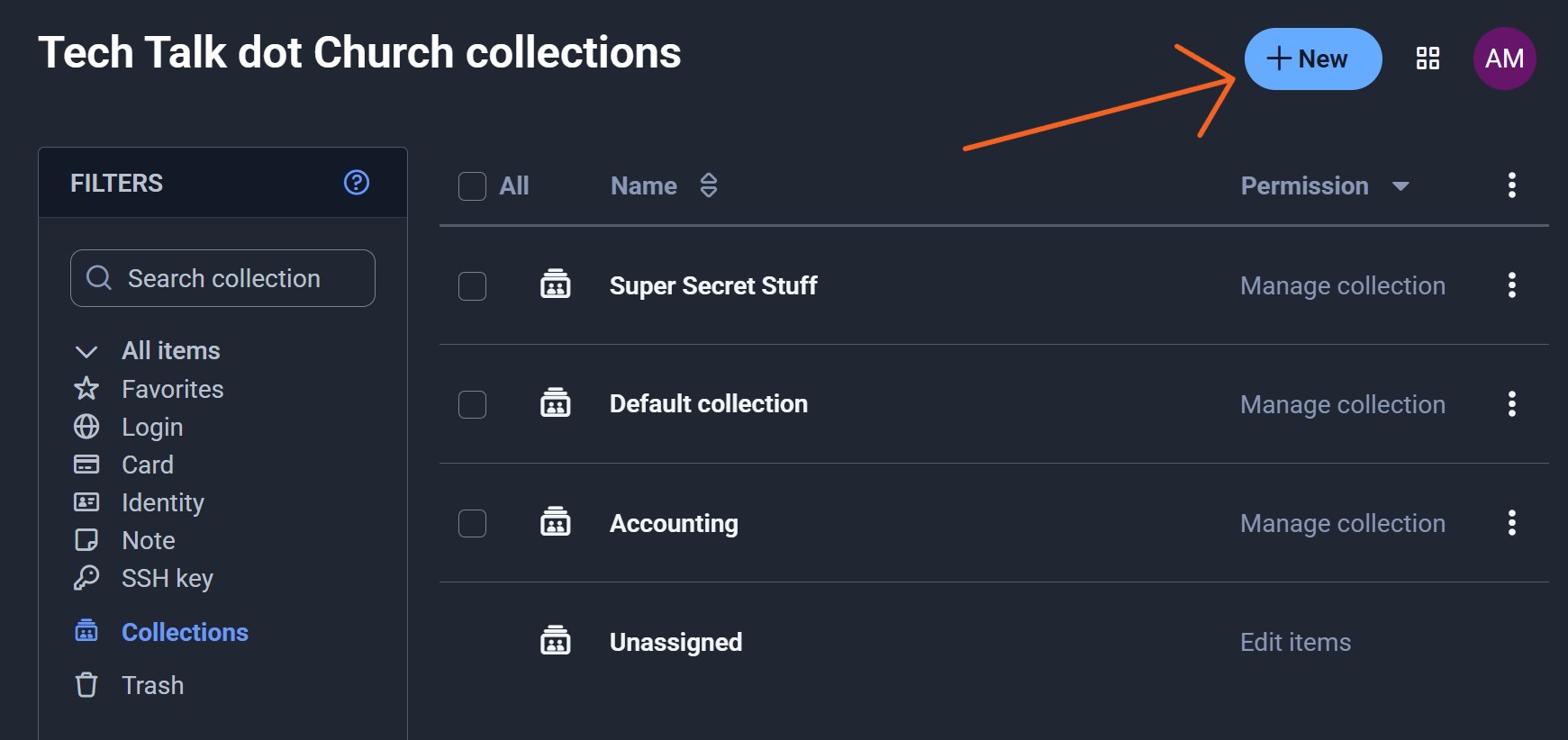Screen dimensions: 1568x740
Task: Click the Tech Talk dot Church collections title
Action: pyautogui.click(x=359, y=52)
